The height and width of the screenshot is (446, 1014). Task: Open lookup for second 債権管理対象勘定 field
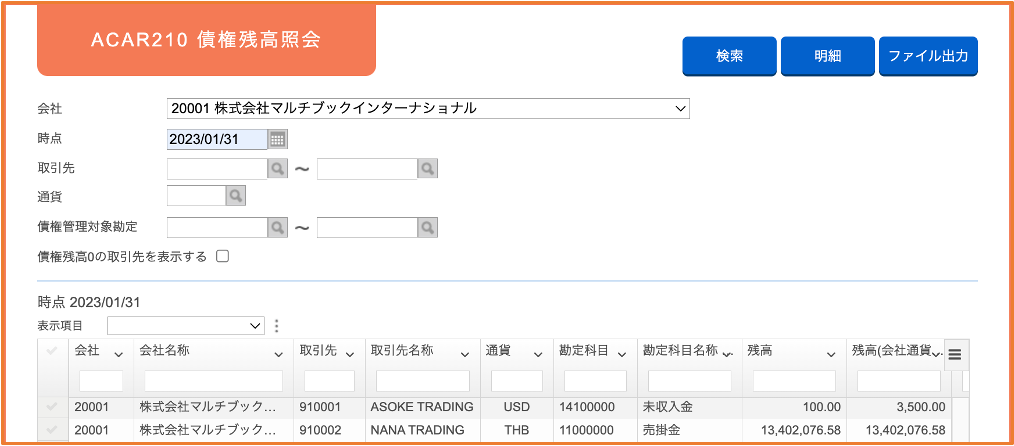(x=427, y=227)
